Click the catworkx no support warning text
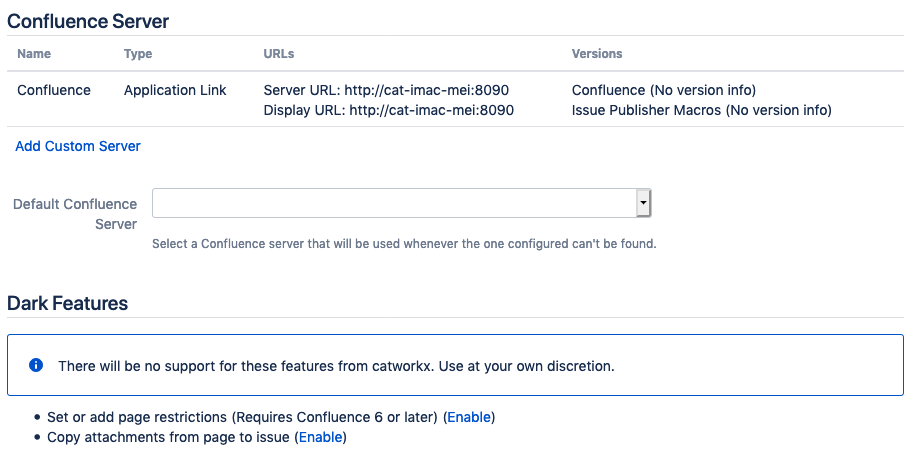 336,366
